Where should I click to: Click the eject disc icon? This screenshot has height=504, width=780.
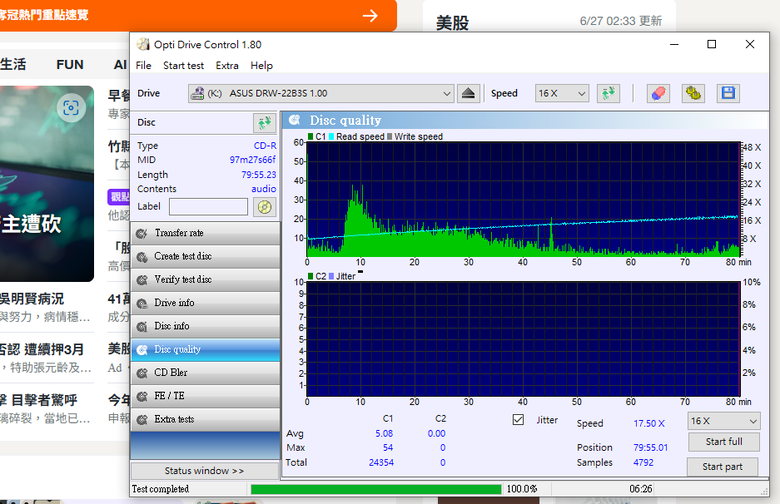(468, 93)
